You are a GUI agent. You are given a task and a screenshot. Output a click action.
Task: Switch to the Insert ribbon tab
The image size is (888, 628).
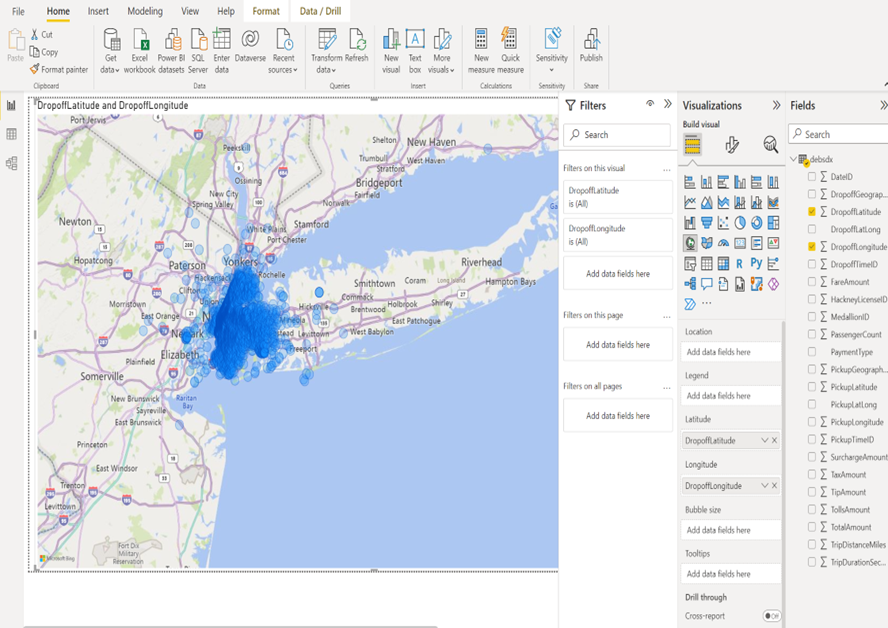(98, 11)
